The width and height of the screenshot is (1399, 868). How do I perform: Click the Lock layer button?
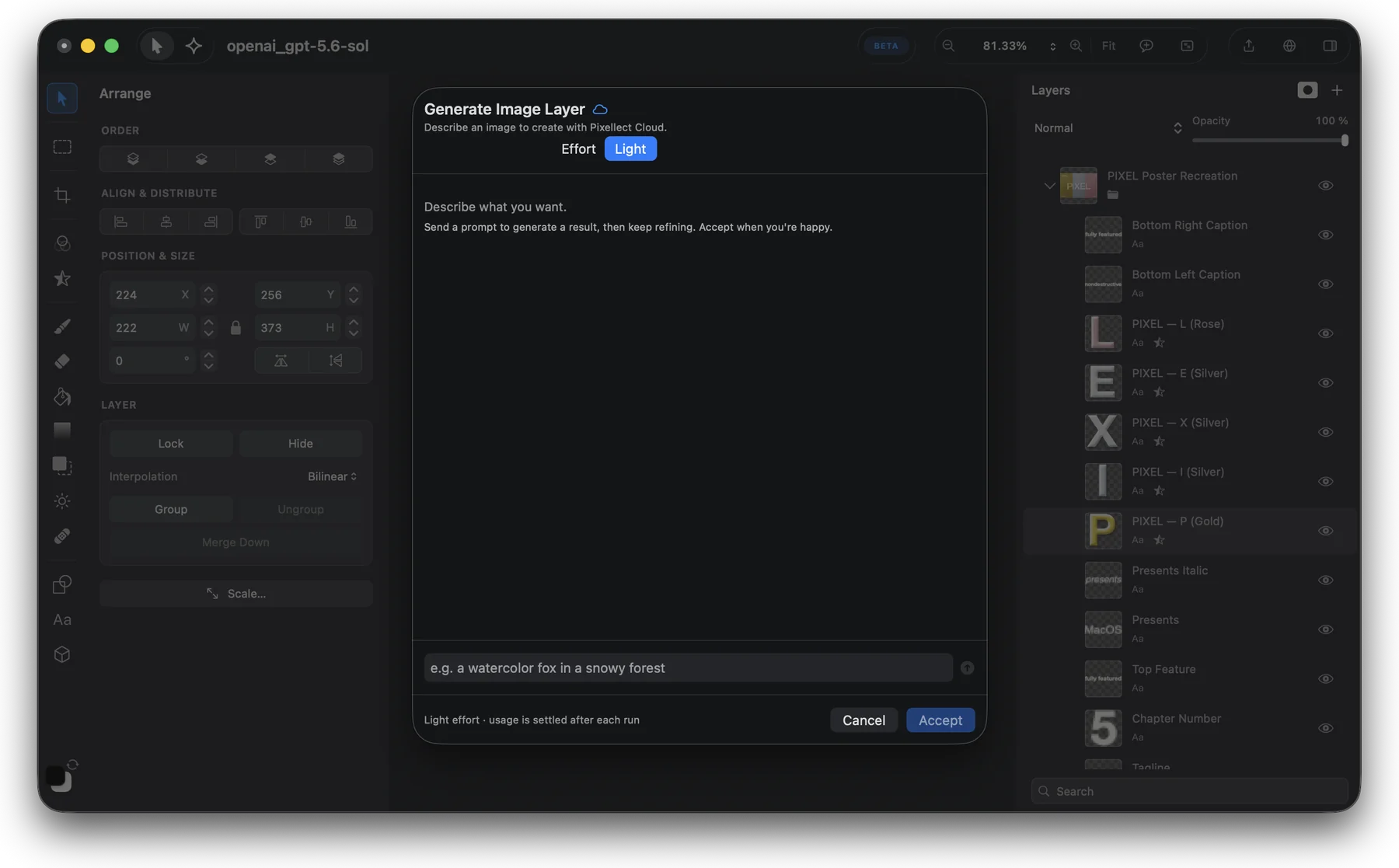pyautogui.click(x=171, y=444)
